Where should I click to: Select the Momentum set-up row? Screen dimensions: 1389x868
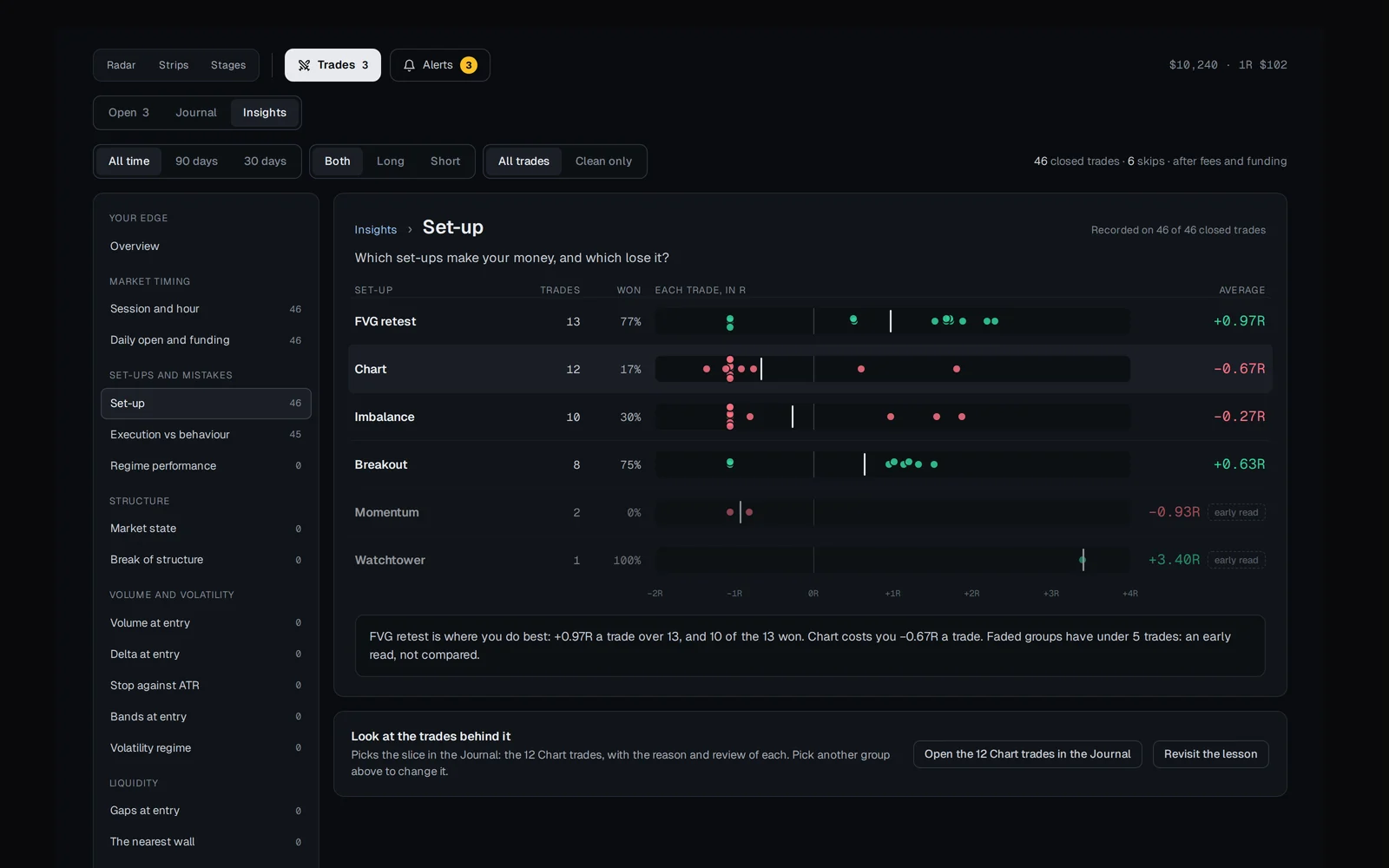click(x=810, y=512)
